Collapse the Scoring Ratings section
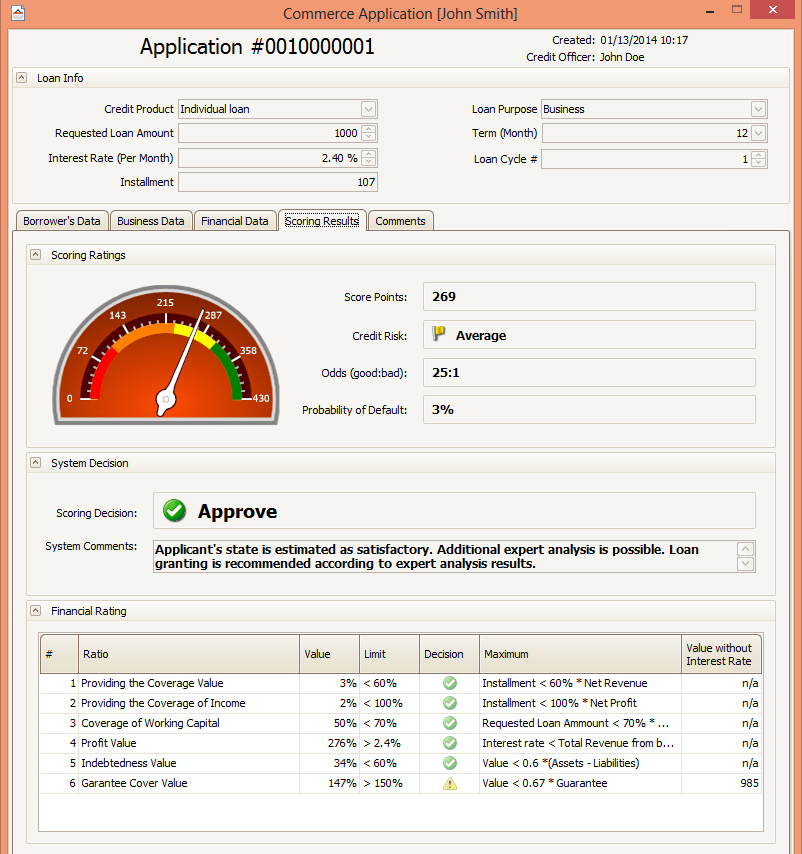802x854 pixels. click(37, 255)
